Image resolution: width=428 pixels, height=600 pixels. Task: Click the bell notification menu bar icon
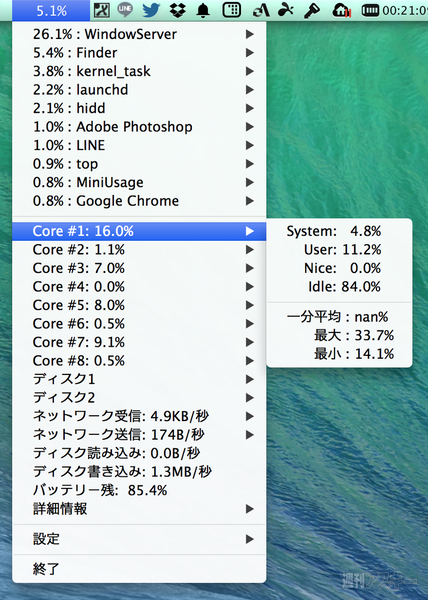[x=203, y=11]
